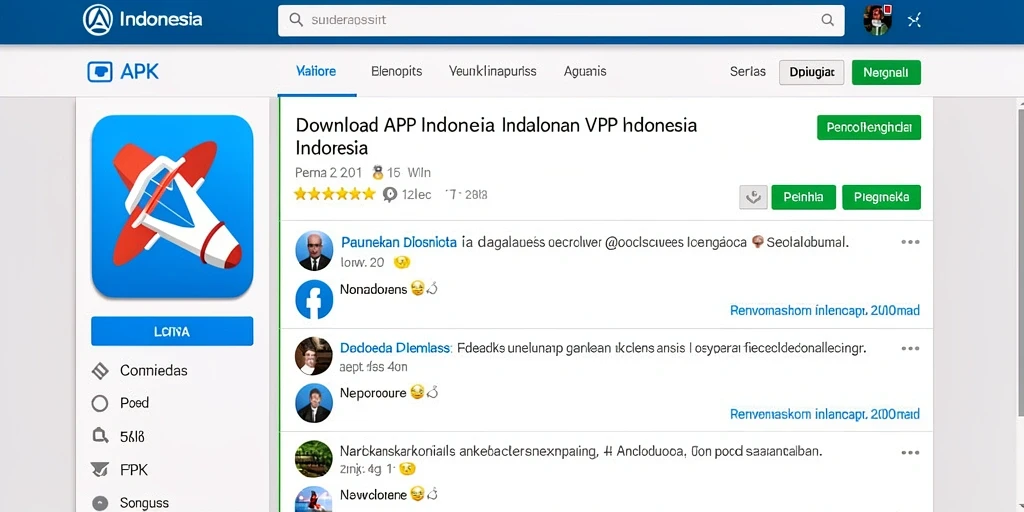Click the search submit magnifier at right end of search bar
1024x512 pixels.
tap(827, 20)
